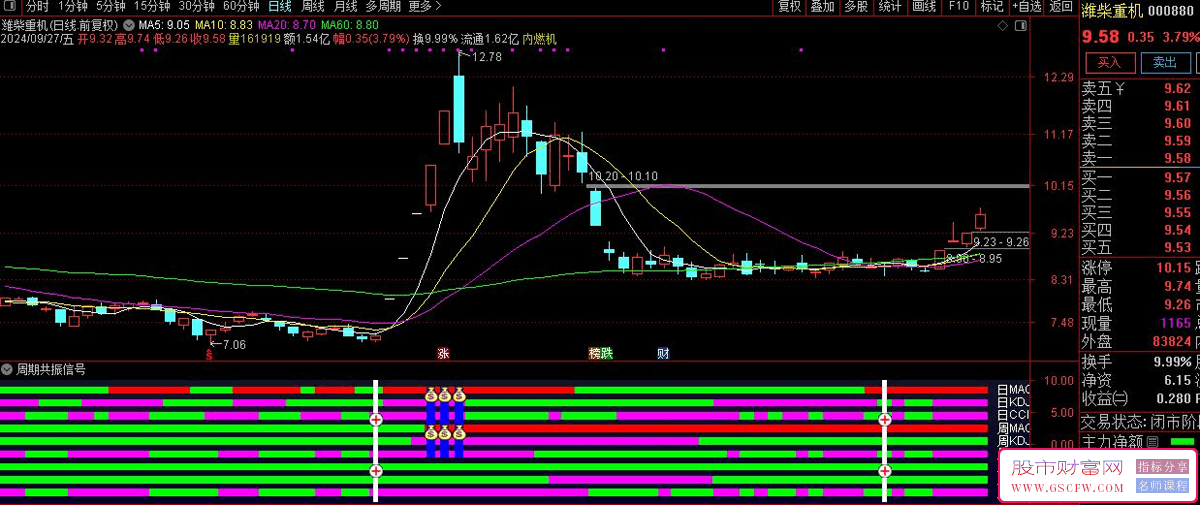Select the 日线 daily period
This screenshot has width=1200, height=505.
point(279,7)
